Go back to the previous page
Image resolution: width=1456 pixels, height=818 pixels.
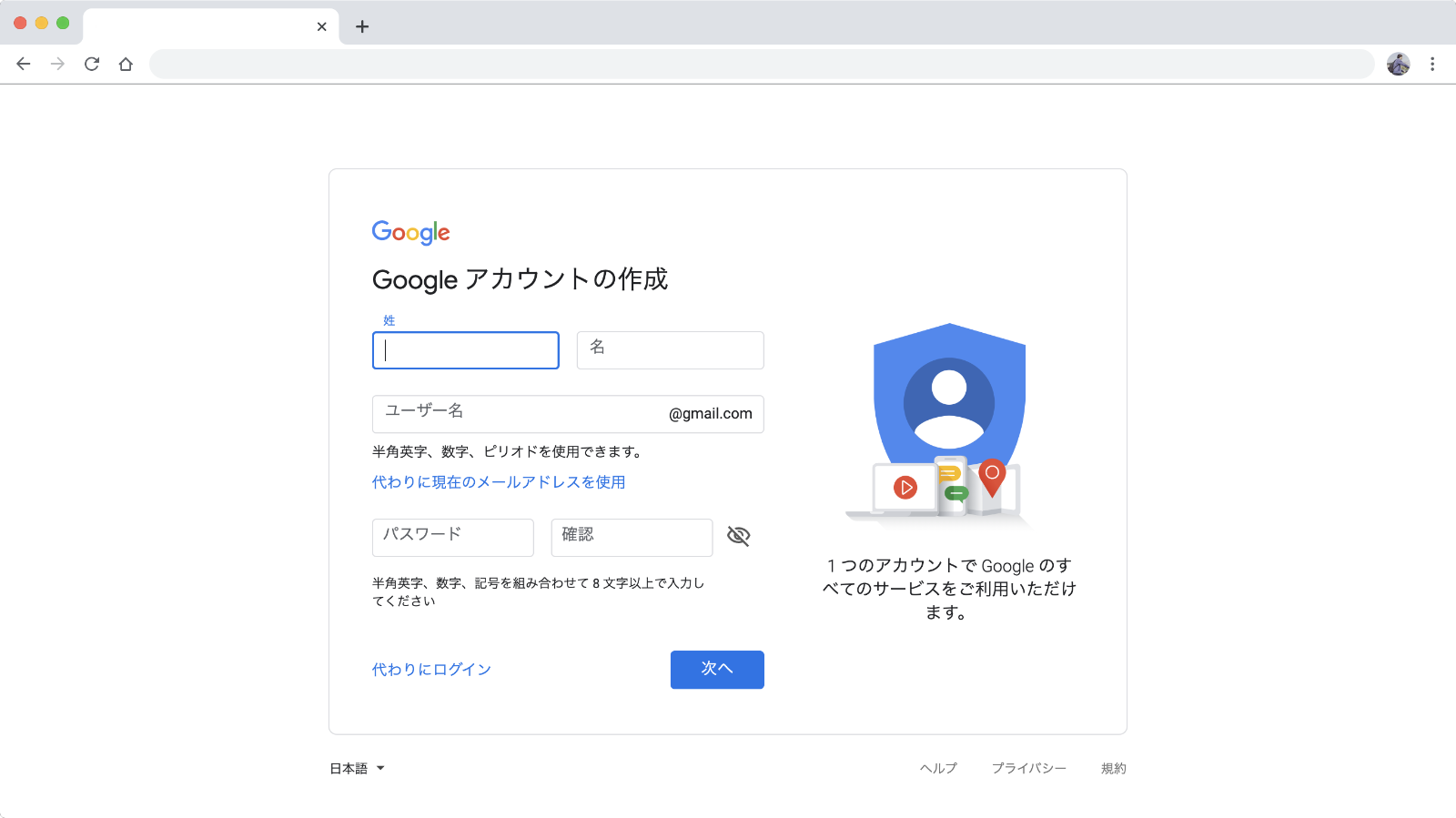(24, 64)
